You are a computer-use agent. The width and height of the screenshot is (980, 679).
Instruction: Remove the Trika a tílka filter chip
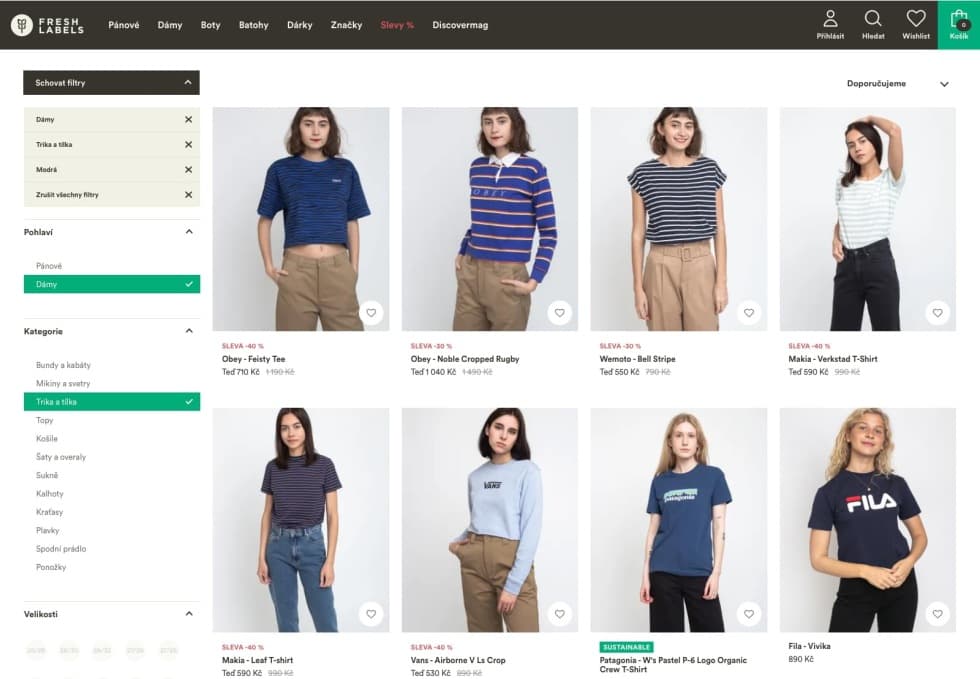click(188, 144)
